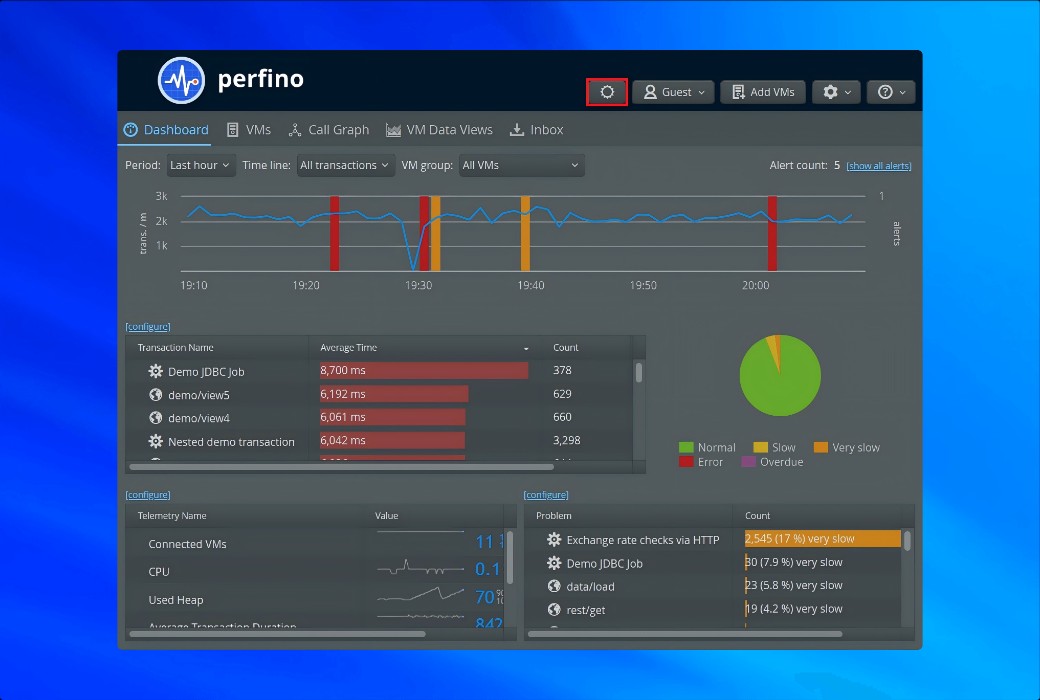
Task: Click the 6,061 ms average time bar
Action: (x=393, y=417)
